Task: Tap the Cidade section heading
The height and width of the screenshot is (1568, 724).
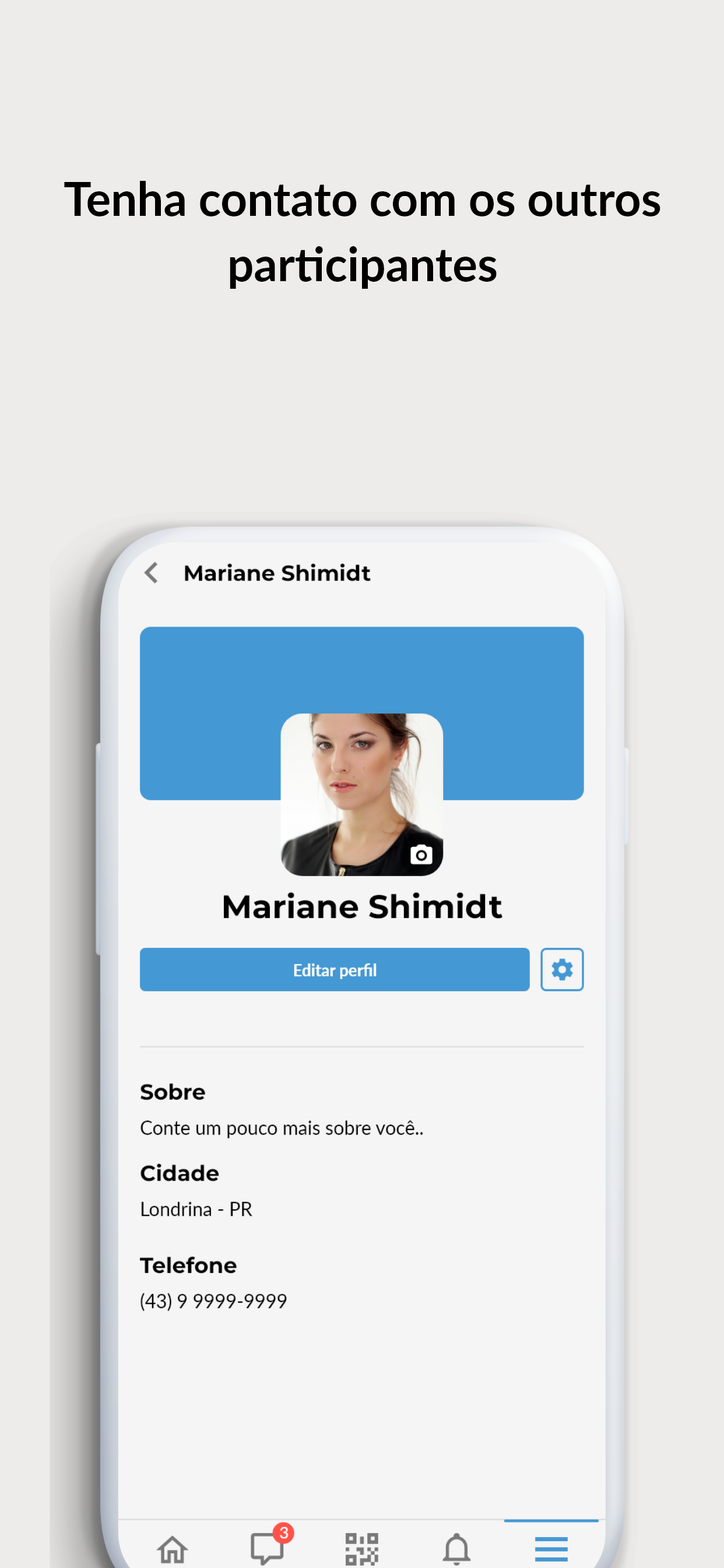Action: tap(180, 1173)
